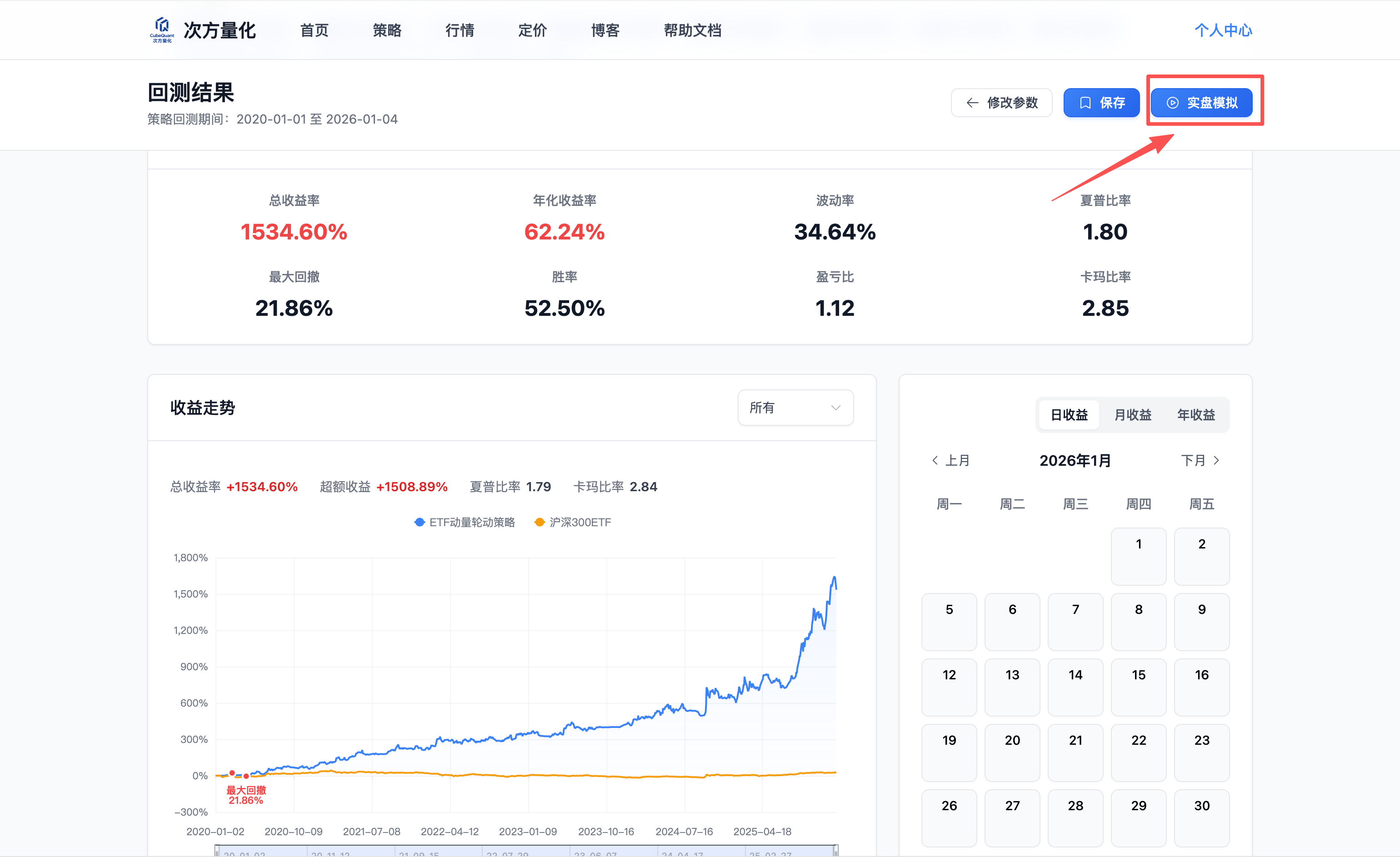The height and width of the screenshot is (857, 1400).
Task: Switch to 年收益 view
Action: coord(1195,415)
